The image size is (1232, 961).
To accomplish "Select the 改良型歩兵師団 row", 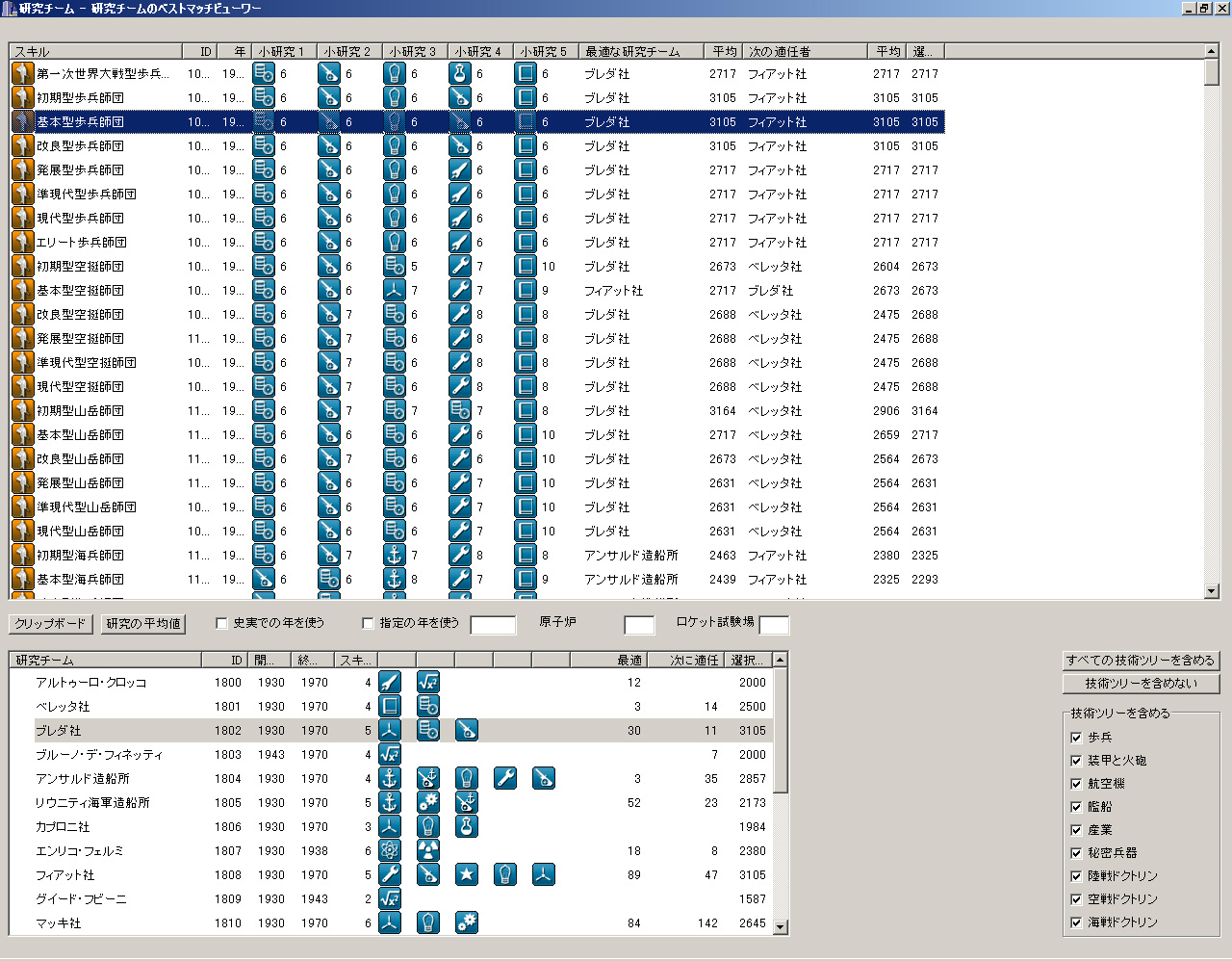I will click(x=477, y=145).
